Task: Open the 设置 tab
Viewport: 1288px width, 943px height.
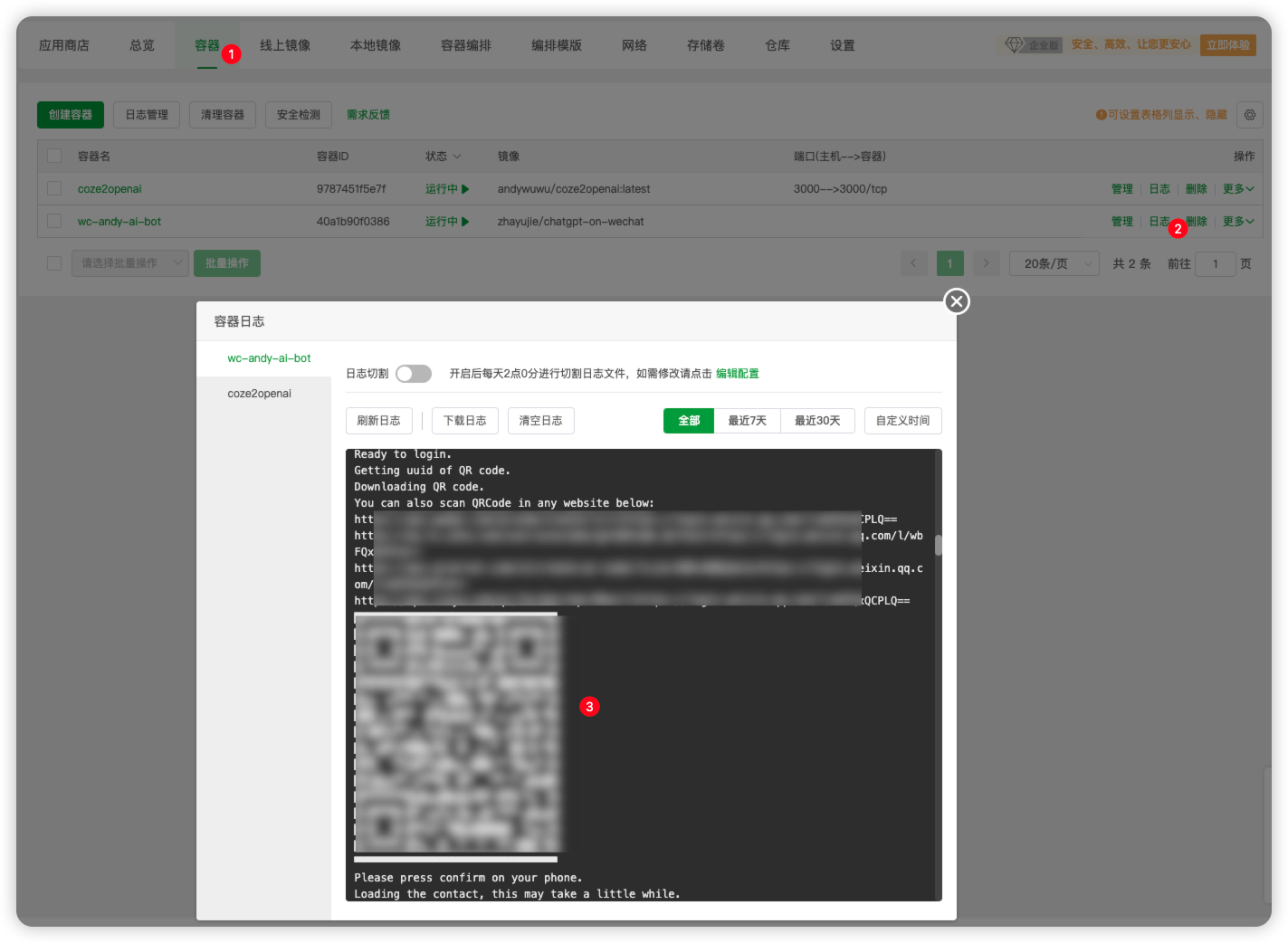Action: point(843,45)
